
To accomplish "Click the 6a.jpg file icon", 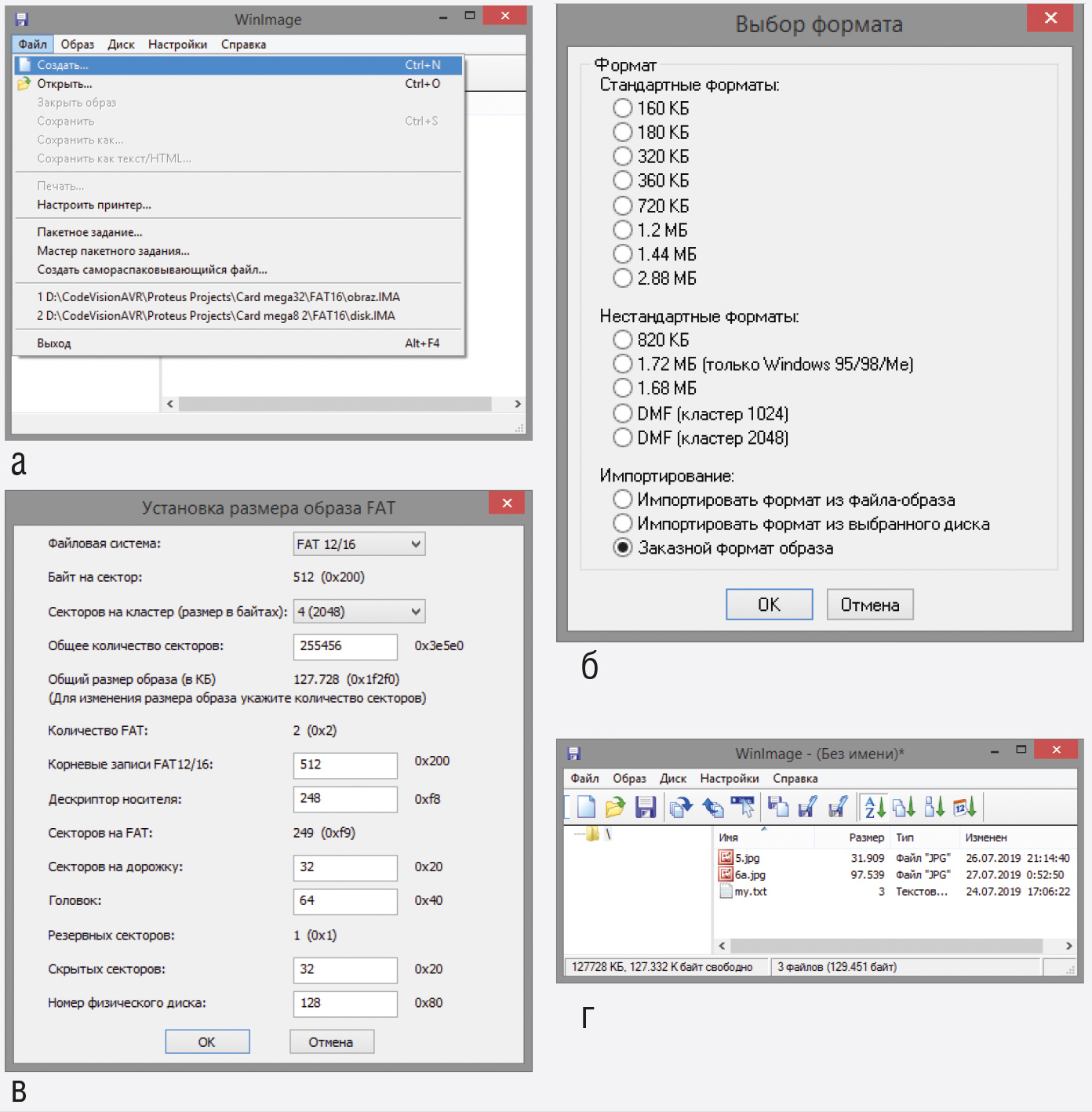I will [x=726, y=874].
